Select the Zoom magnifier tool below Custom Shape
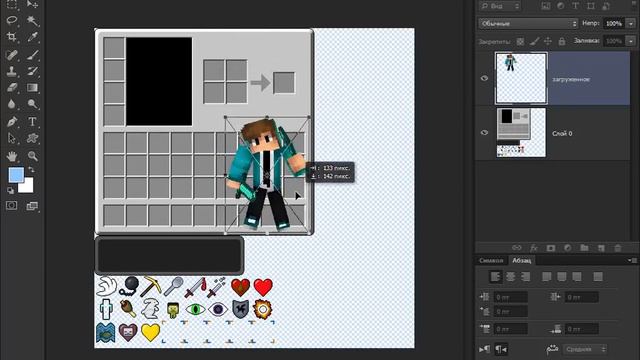Screen dimensions: 640x360 click(32, 156)
